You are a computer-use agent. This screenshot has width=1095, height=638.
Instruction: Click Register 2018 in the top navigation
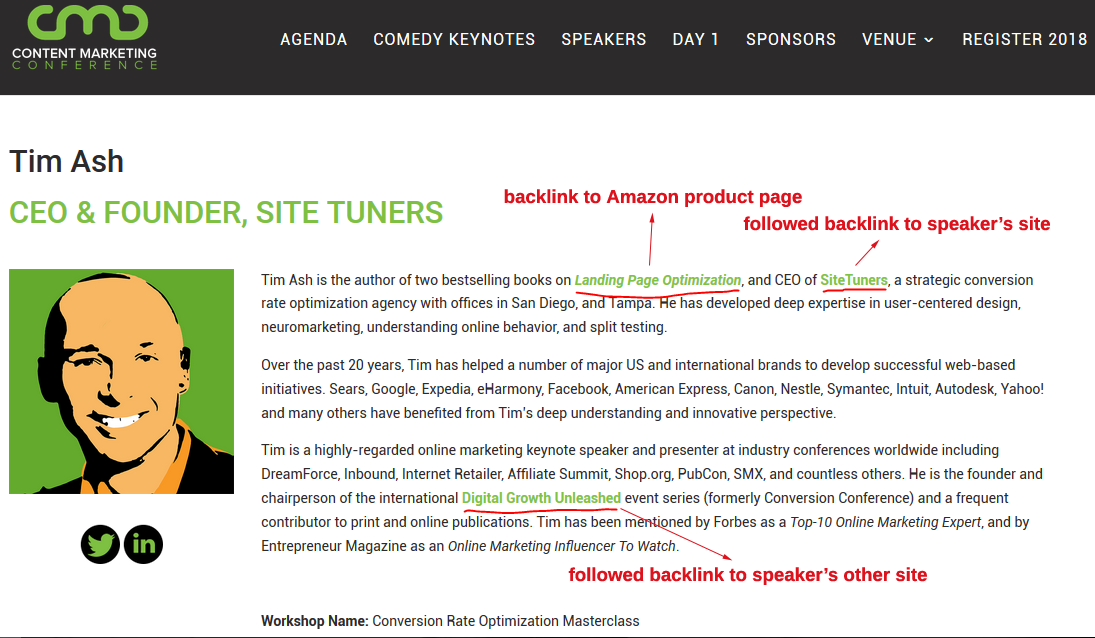[1024, 40]
